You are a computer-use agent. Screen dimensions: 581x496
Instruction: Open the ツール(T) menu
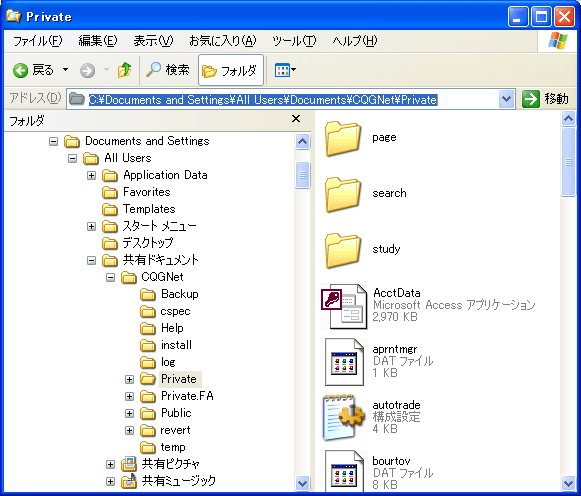pos(294,41)
